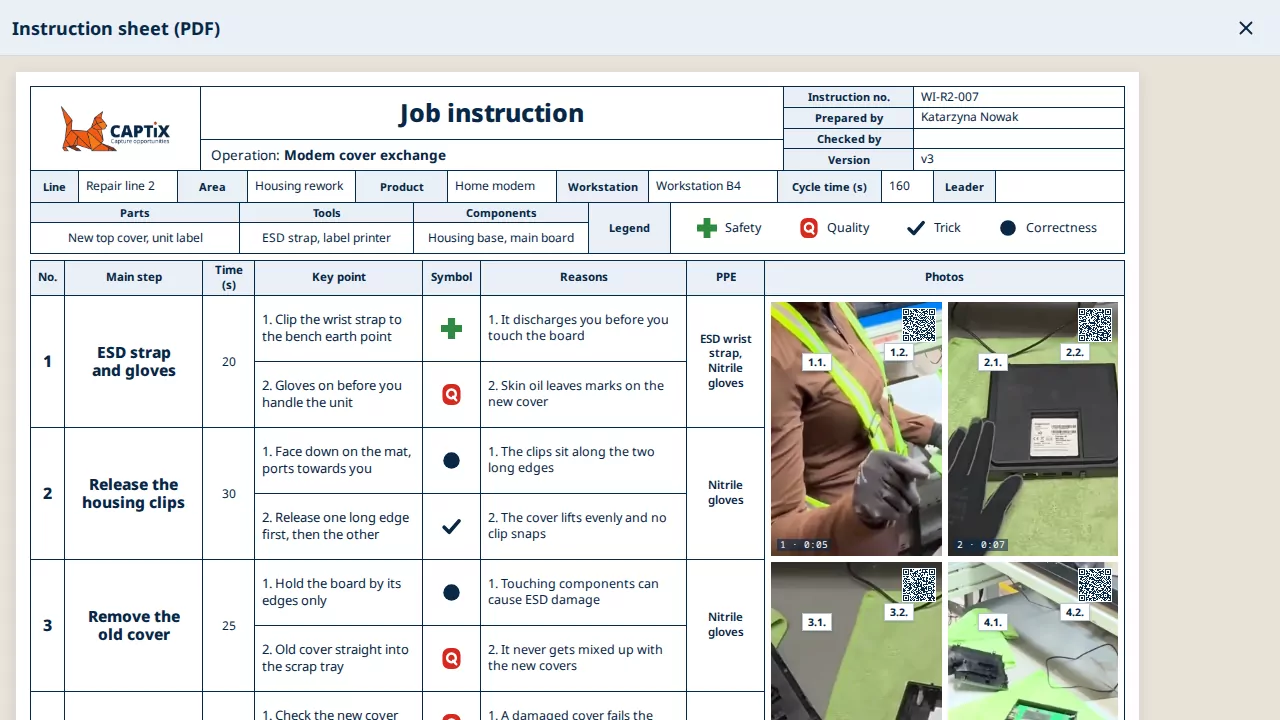
Task: Click the QR code on photo 1
Action: (919, 324)
